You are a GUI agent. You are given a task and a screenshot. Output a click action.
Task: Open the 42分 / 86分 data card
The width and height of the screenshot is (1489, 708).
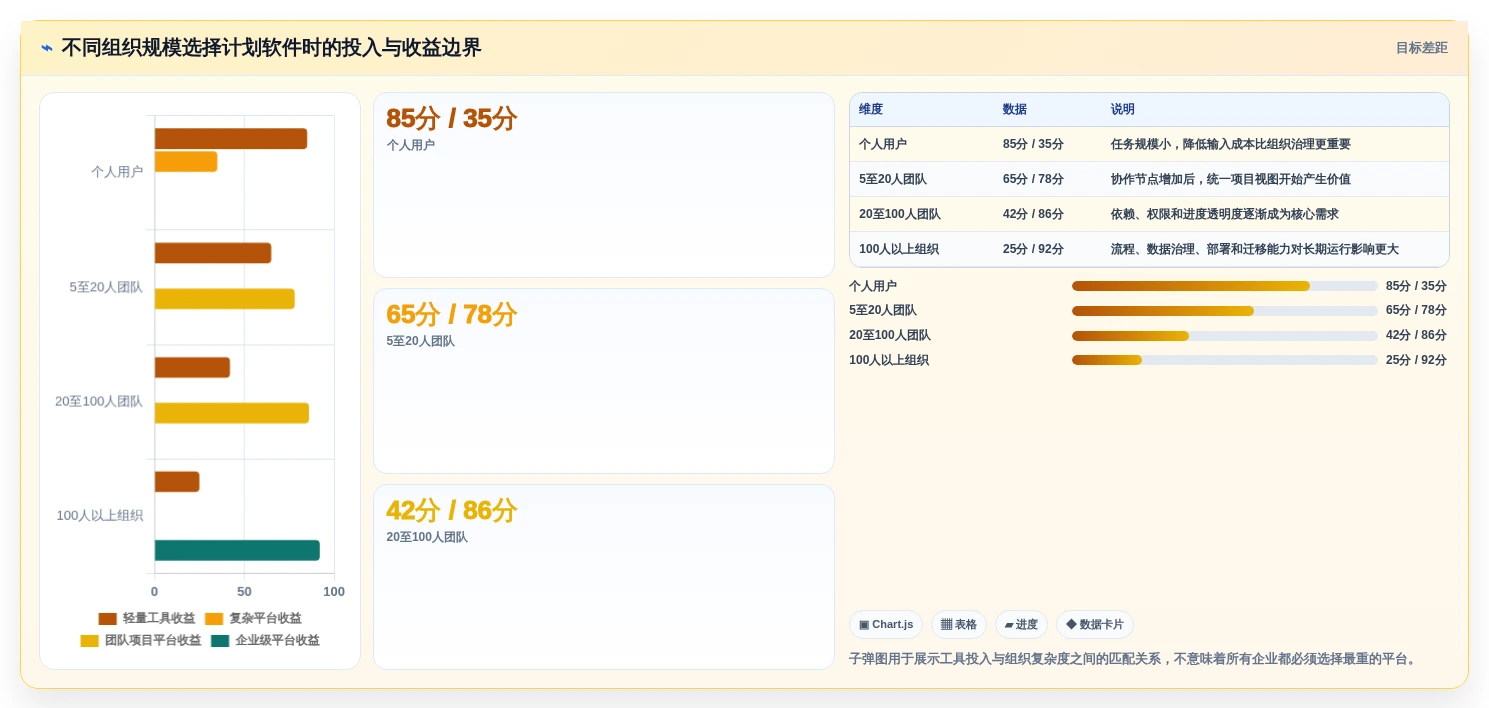coord(604,577)
